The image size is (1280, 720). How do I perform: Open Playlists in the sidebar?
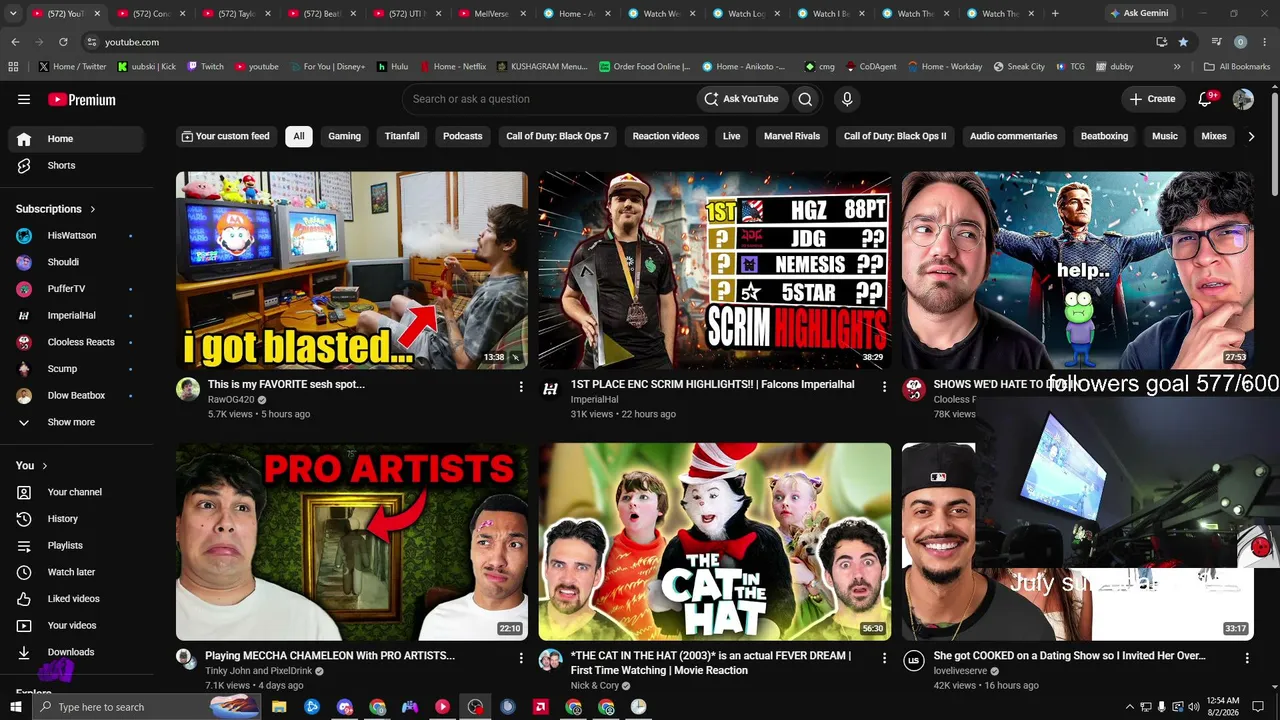76,545
